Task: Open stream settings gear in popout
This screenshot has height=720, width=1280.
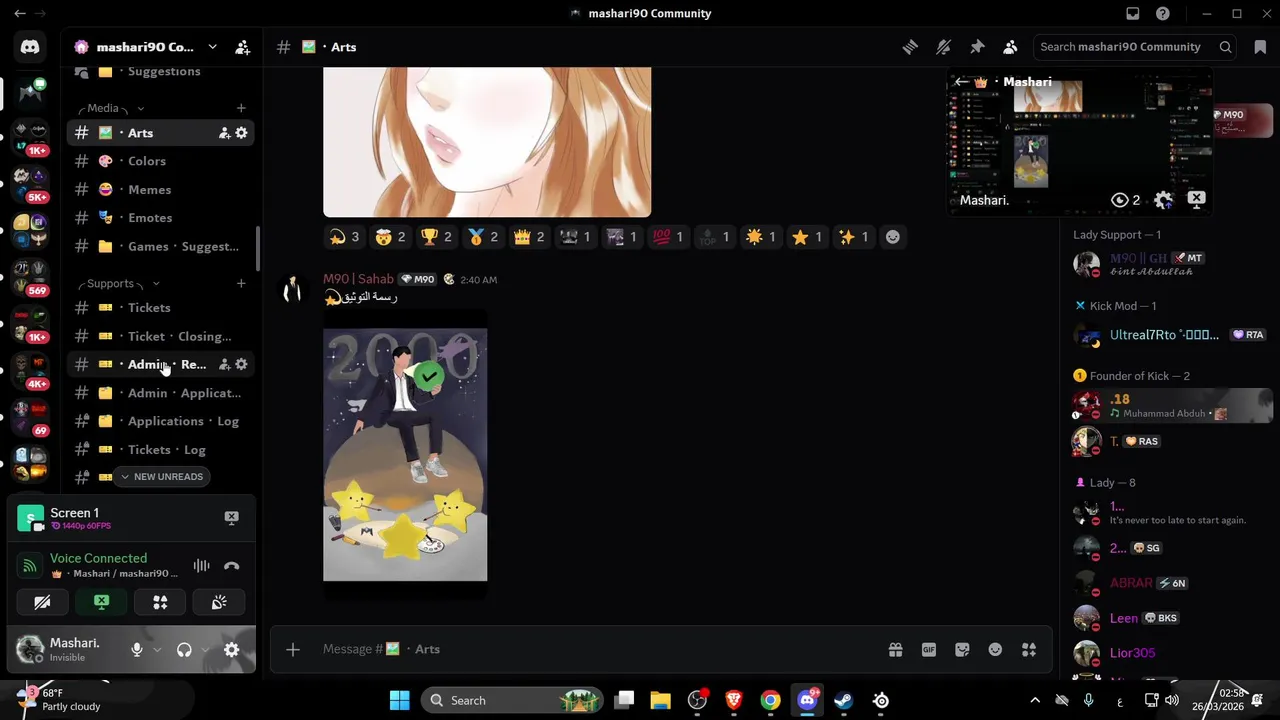Action: point(1163,200)
